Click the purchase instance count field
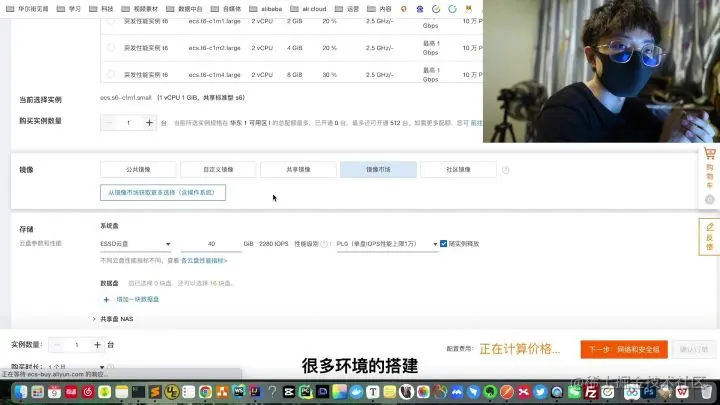Viewport: 720px width, 405px height. click(x=129, y=123)
